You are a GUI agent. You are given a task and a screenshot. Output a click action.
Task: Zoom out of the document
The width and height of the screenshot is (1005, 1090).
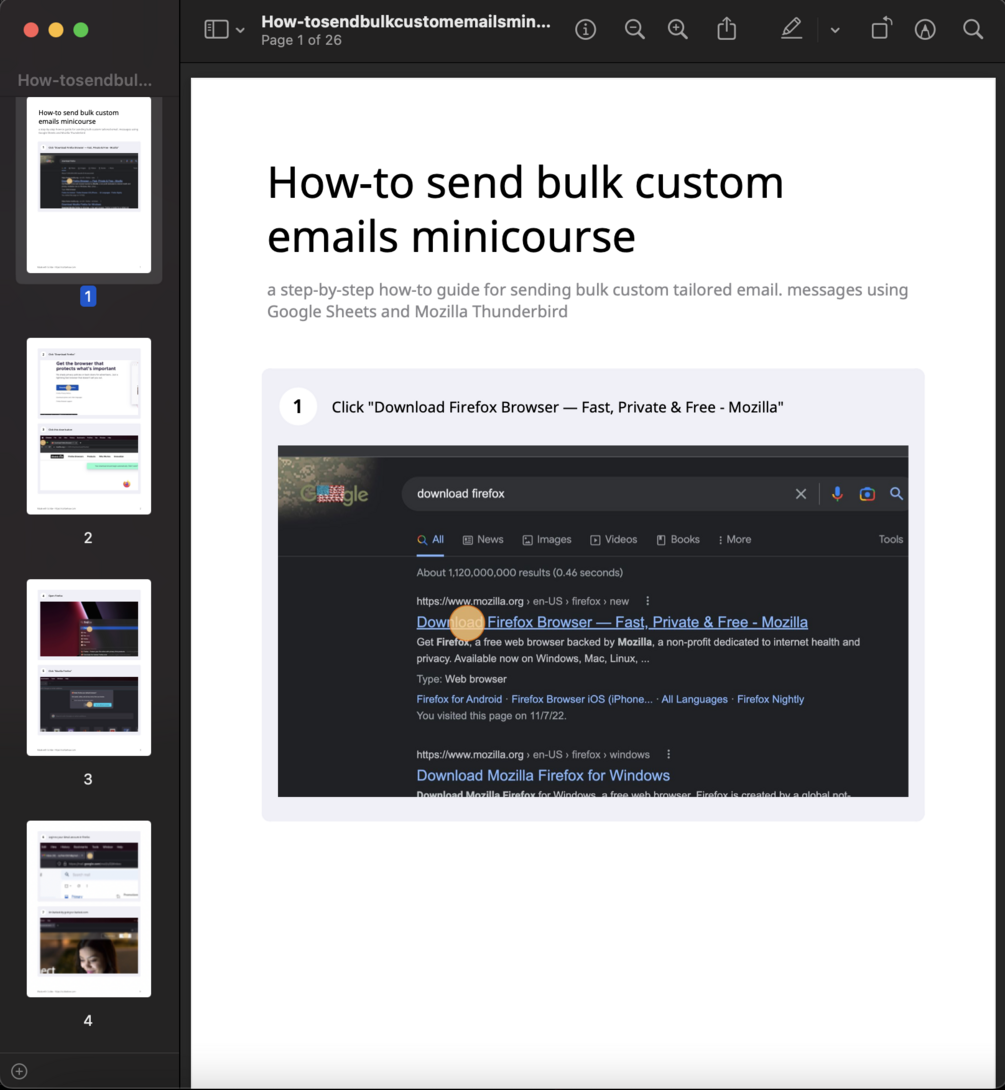click(634, 29)
